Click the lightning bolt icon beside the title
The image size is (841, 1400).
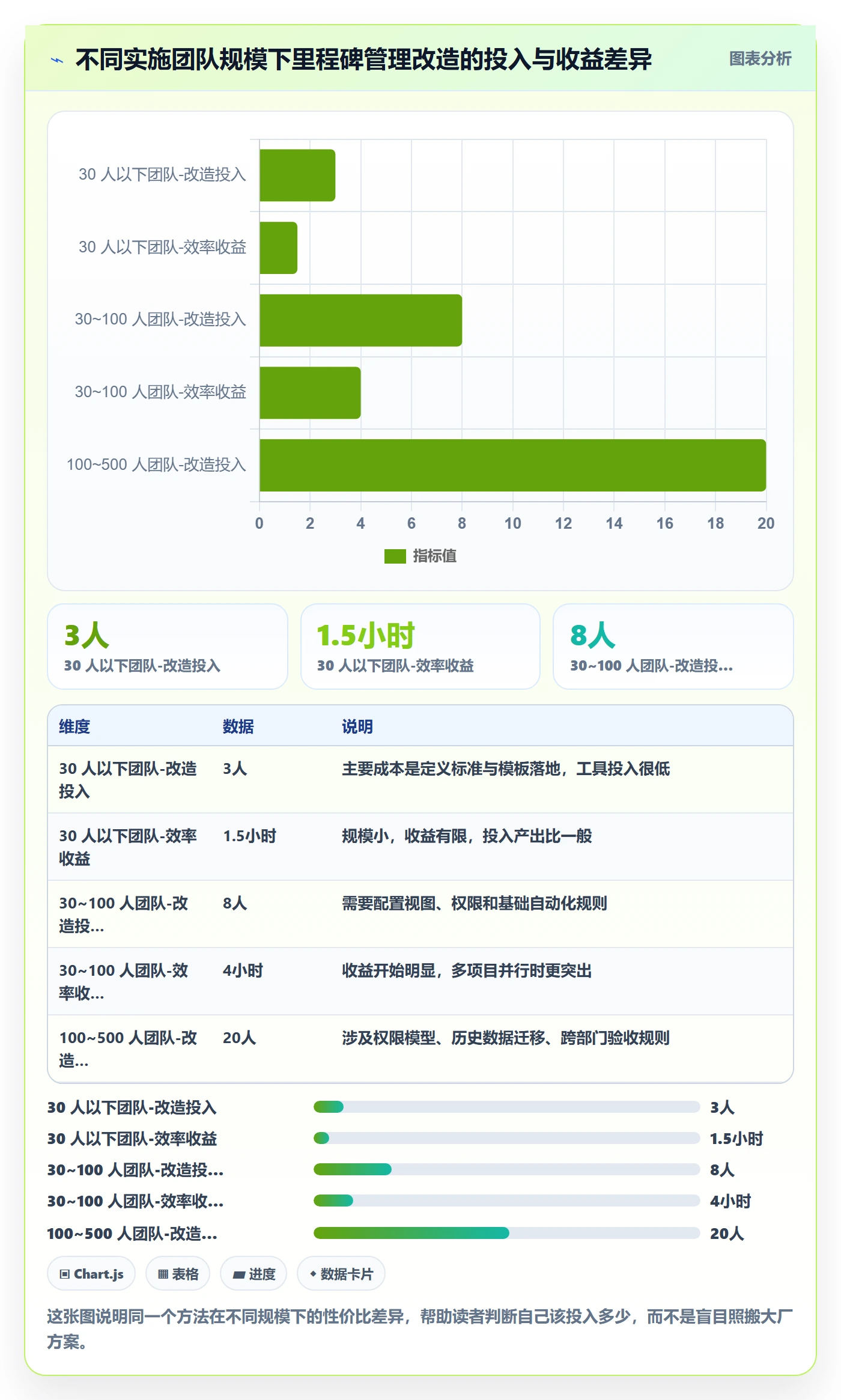tap(57, 60)
